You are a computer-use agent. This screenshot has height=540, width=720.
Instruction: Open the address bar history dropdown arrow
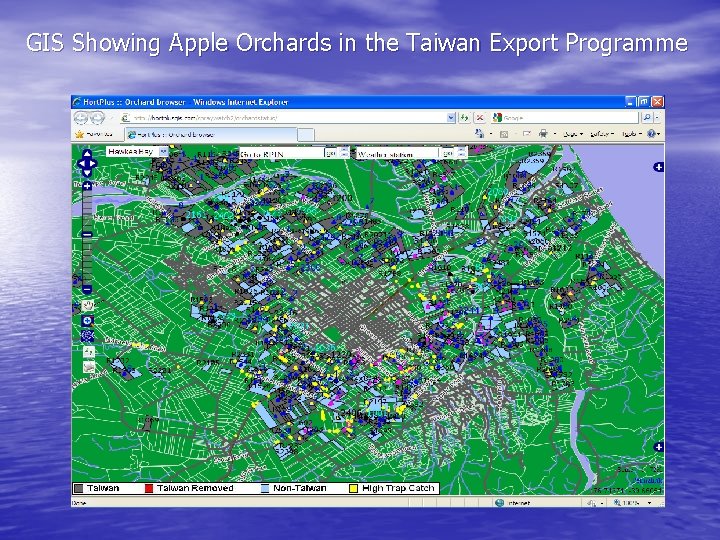point(451,118)
